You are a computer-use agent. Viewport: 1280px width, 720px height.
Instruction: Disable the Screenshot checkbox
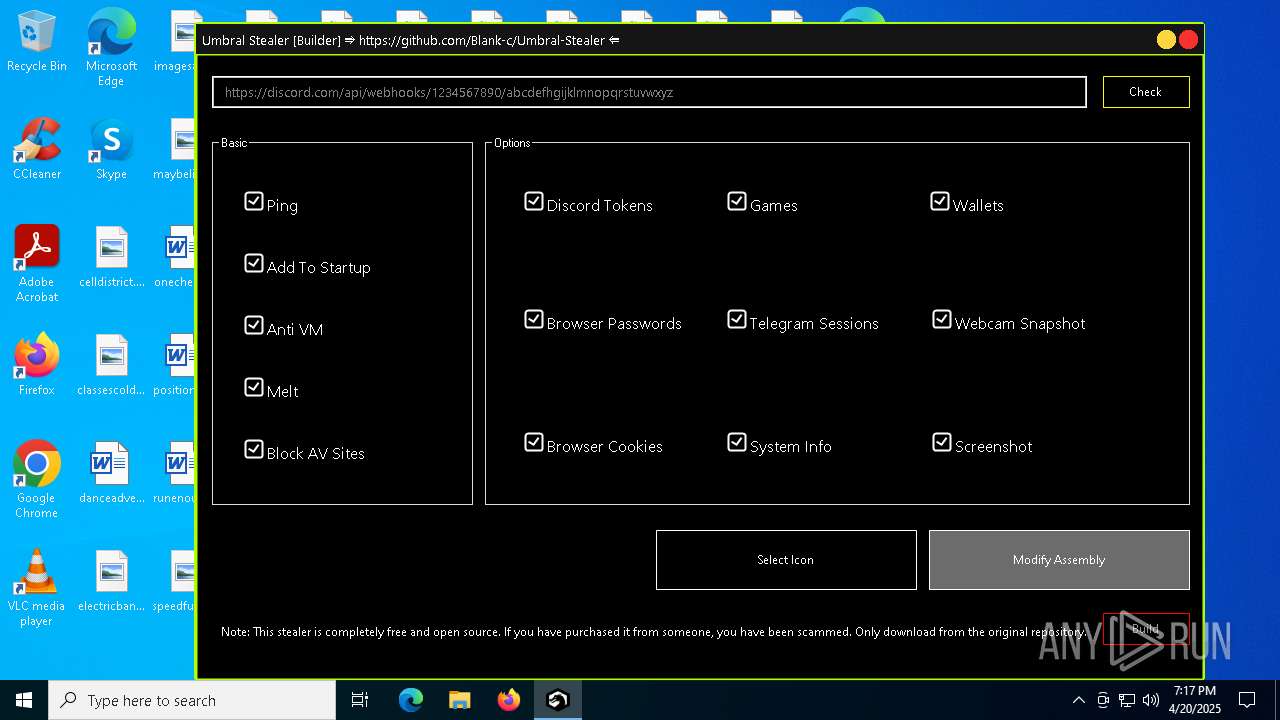click(942, 442)
